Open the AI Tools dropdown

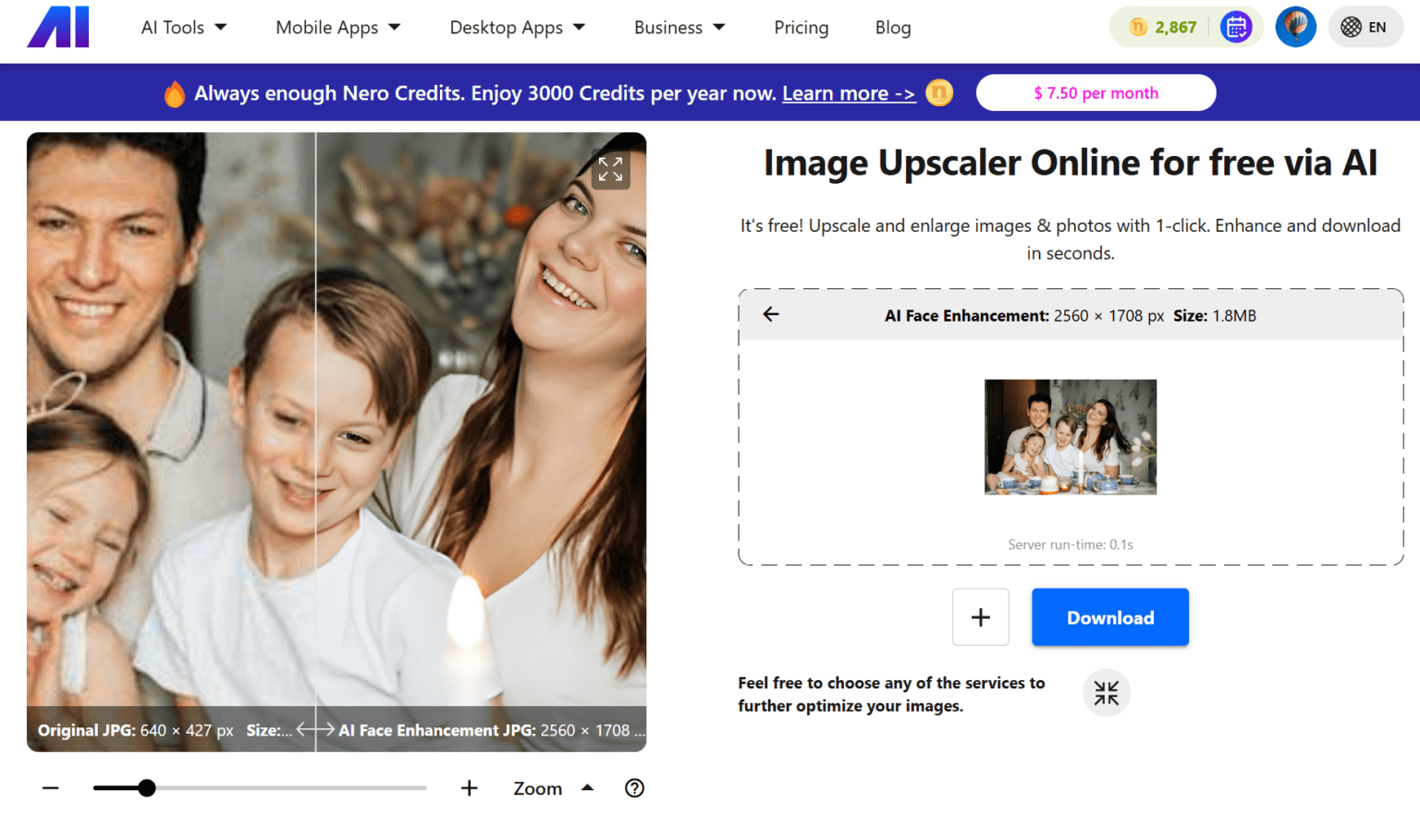183,27
